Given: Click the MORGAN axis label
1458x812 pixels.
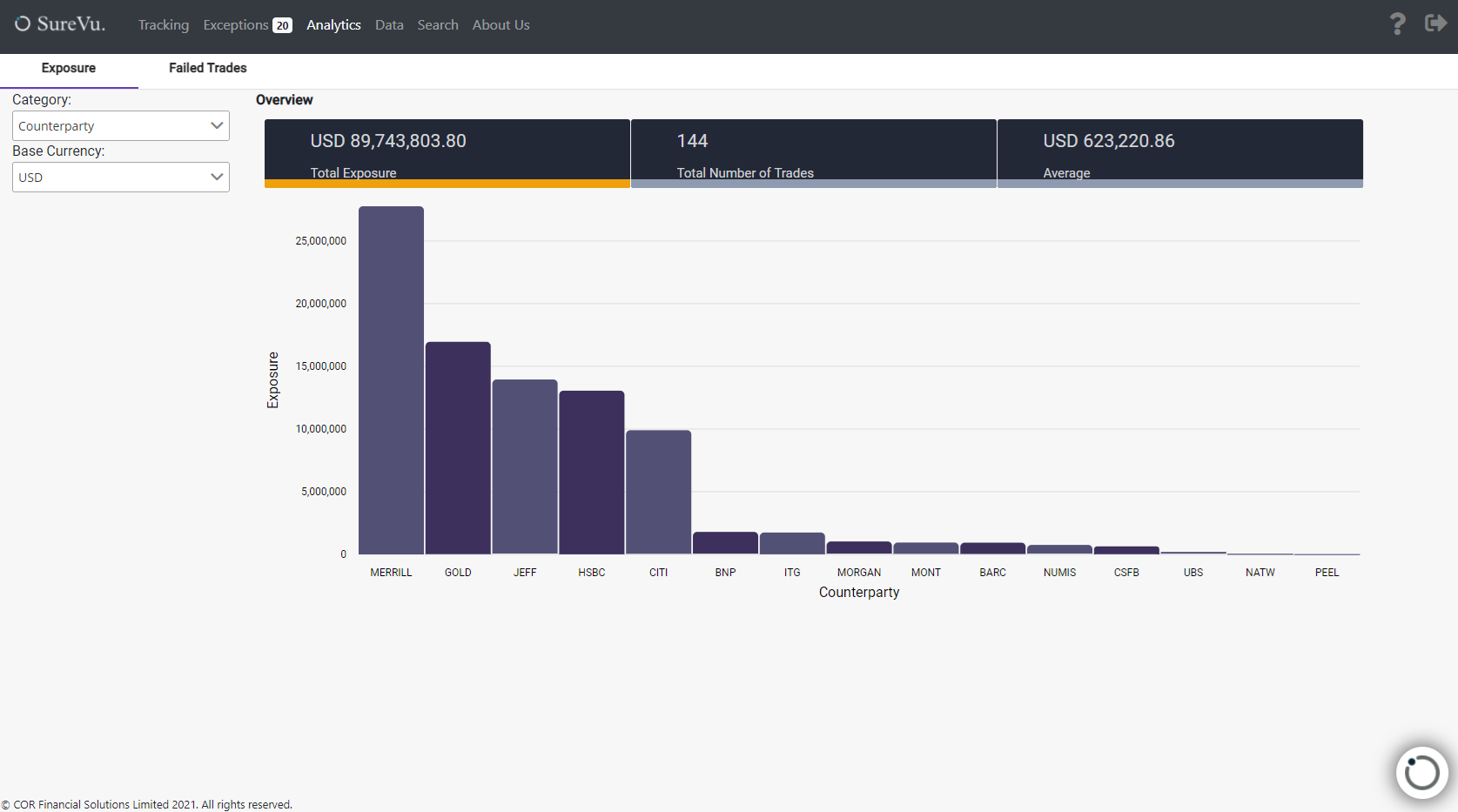Looking at the screenshot, I should [859, 573].
